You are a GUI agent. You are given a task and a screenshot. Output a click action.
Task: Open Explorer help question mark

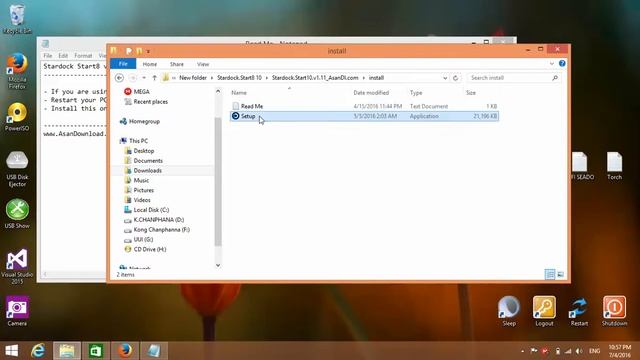pos(562,64)
